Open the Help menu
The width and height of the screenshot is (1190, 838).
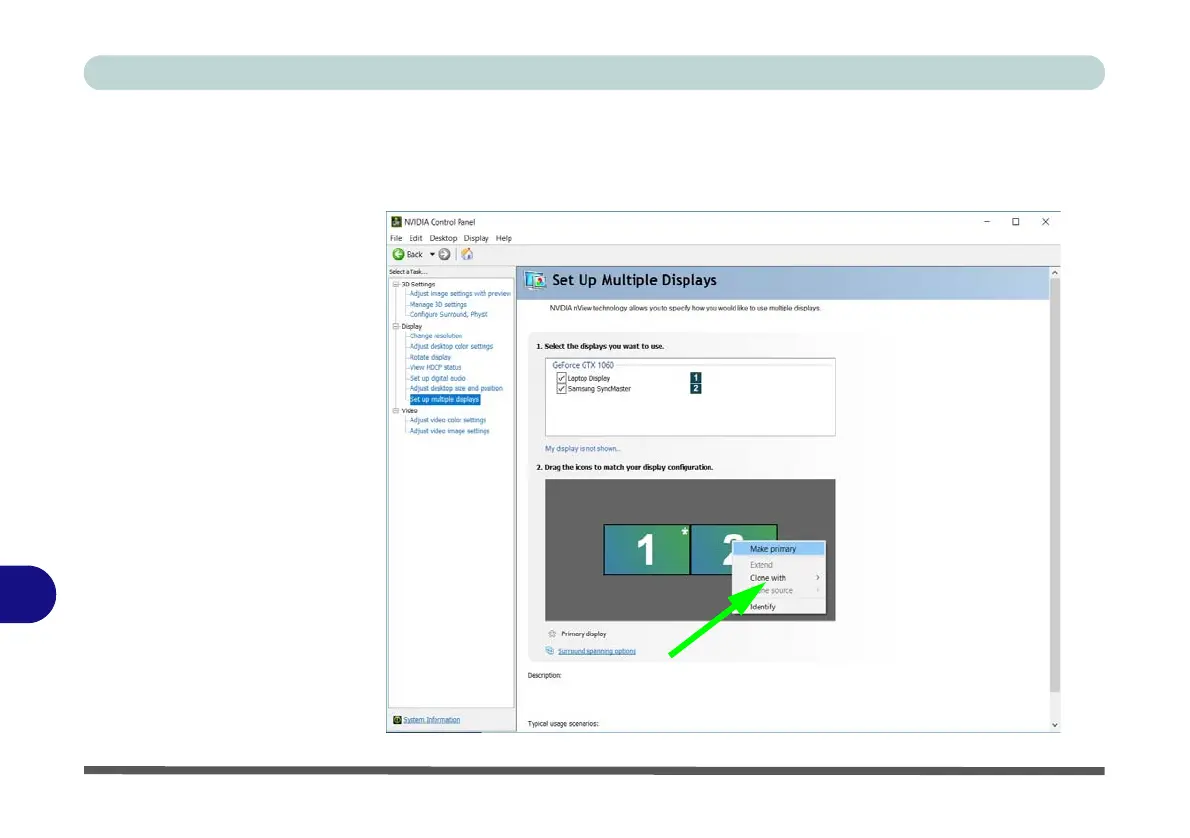tap(504, 238)
